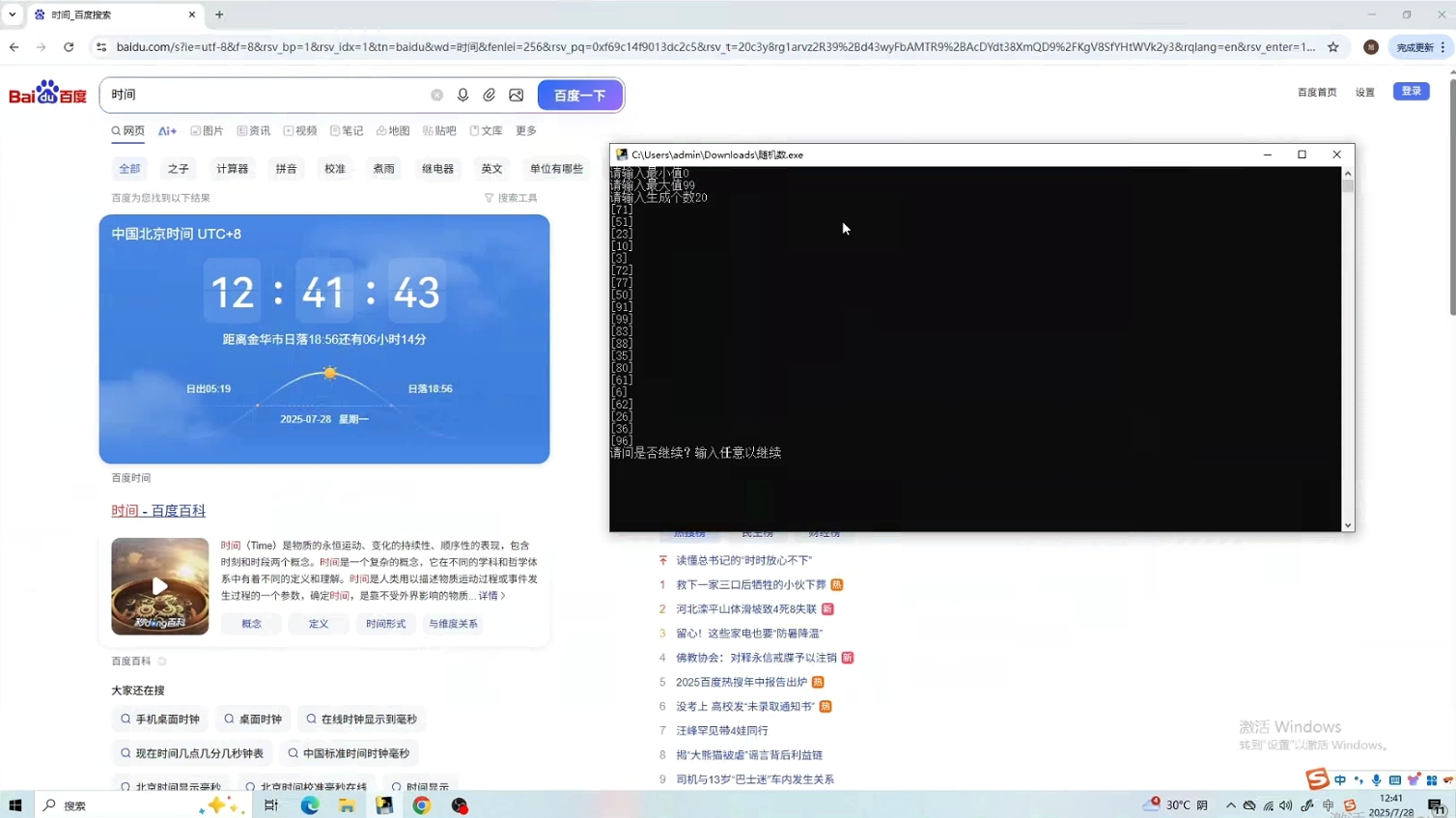The image size is (1456, 818).
Task: Click the 百度一下 search button
Action: (579, 95)
